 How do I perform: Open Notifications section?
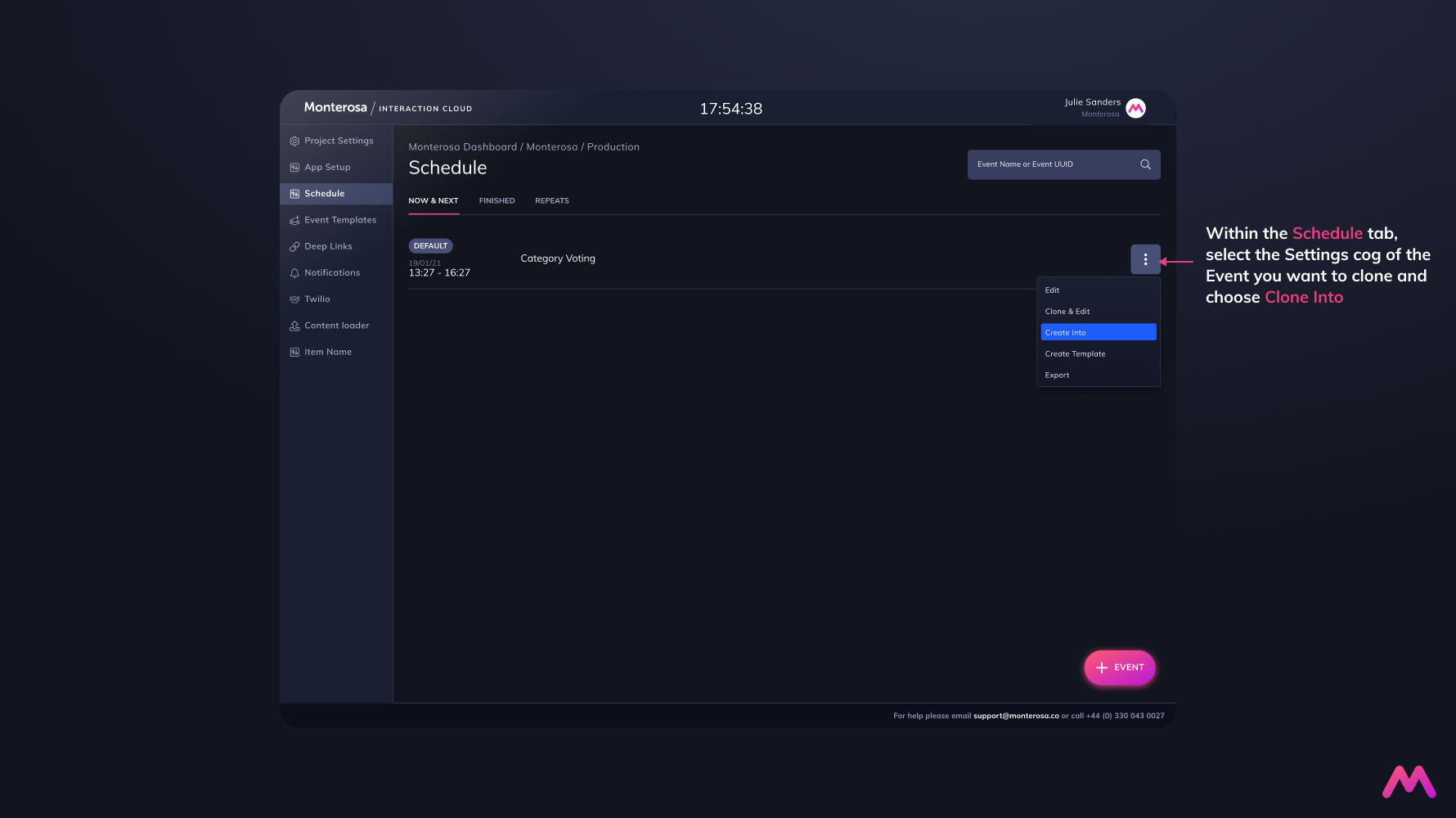(x=336, y=272)
